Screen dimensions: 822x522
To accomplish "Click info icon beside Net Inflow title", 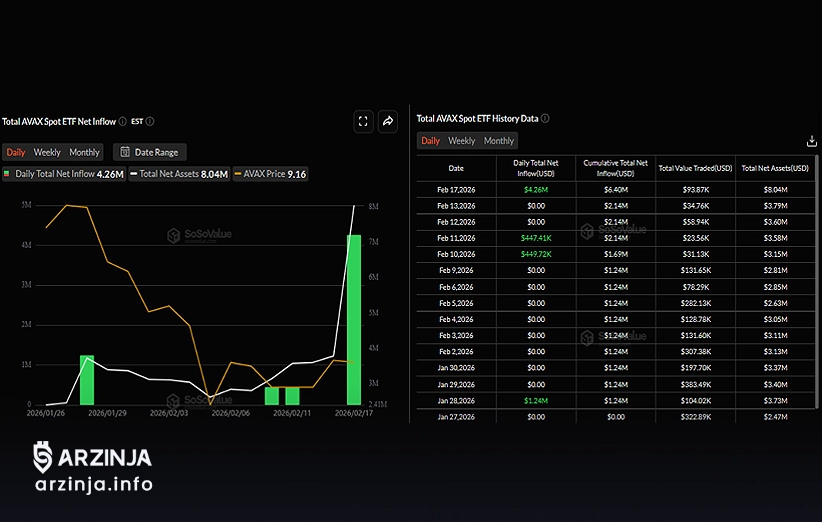I will 123,121.
